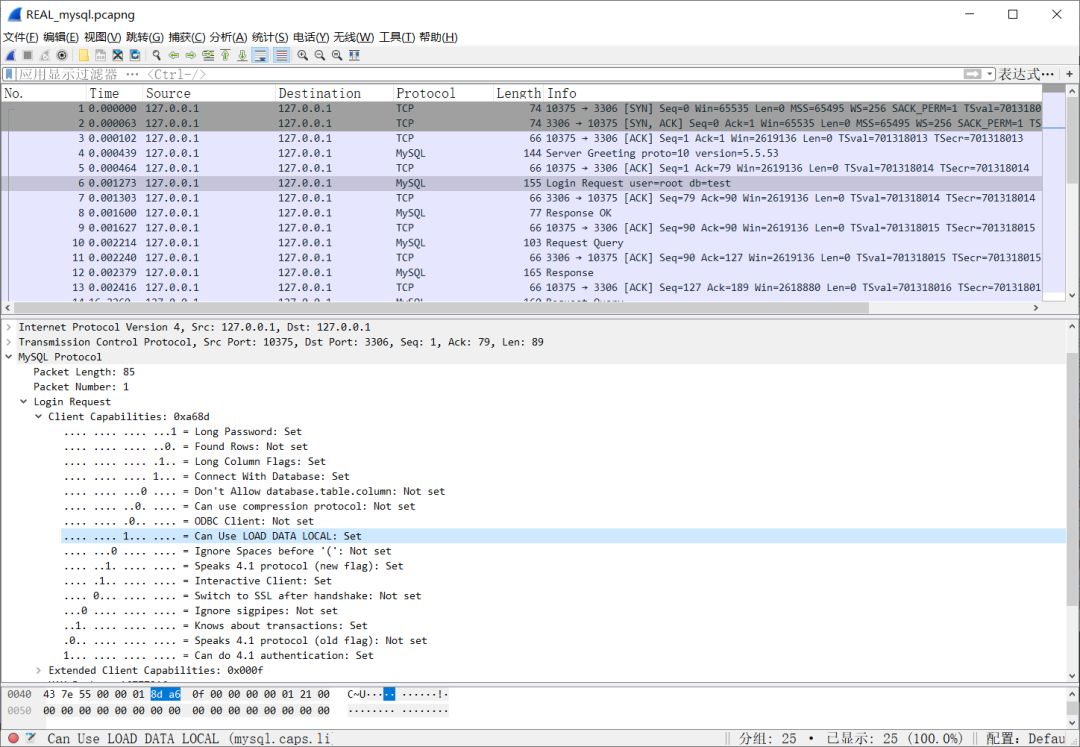Open the 捕获(C) menu
This screenshot has width=1080, height=747.
point(187,37)
